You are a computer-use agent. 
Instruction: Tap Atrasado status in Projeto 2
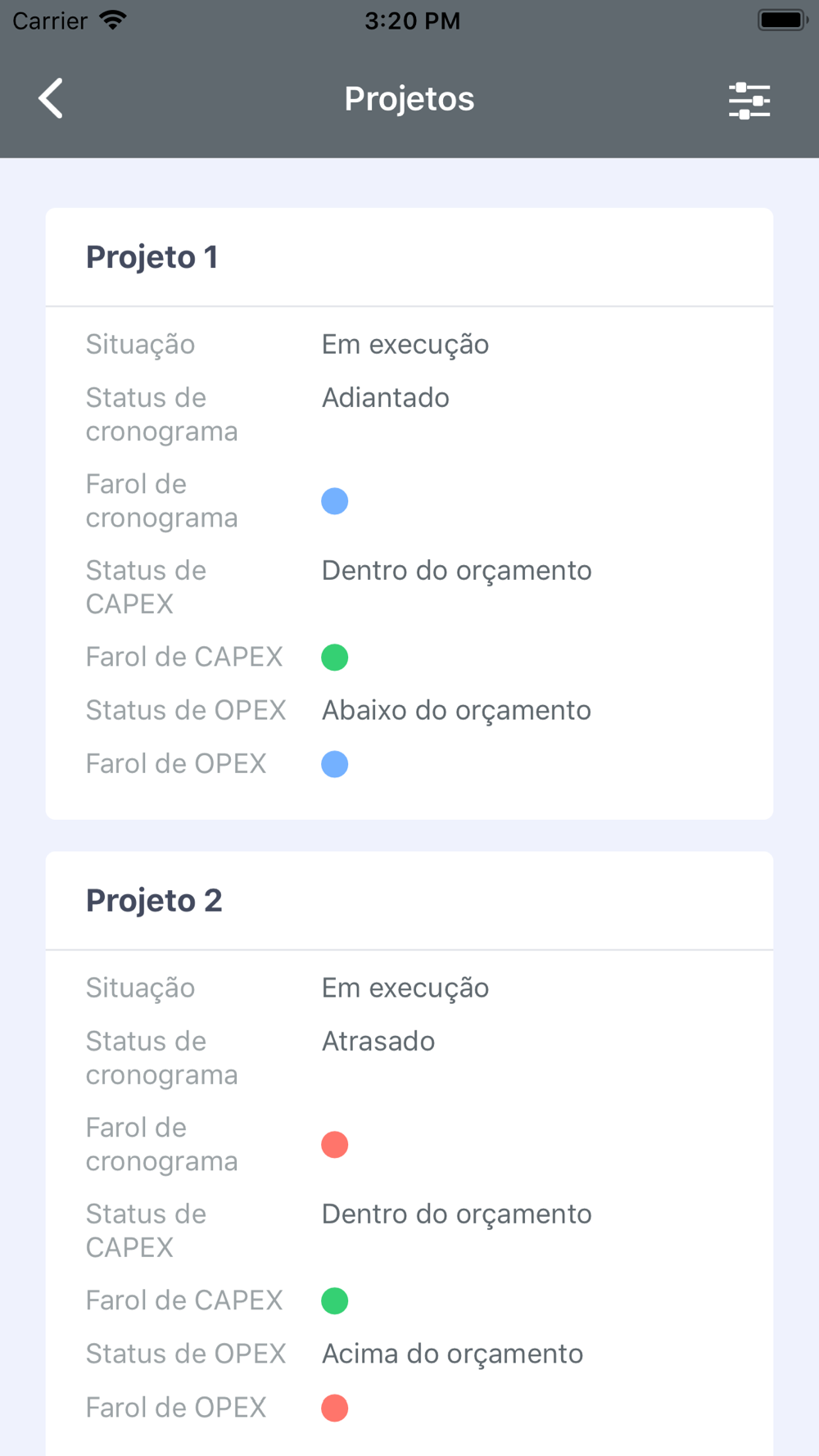click(378, 1042)
